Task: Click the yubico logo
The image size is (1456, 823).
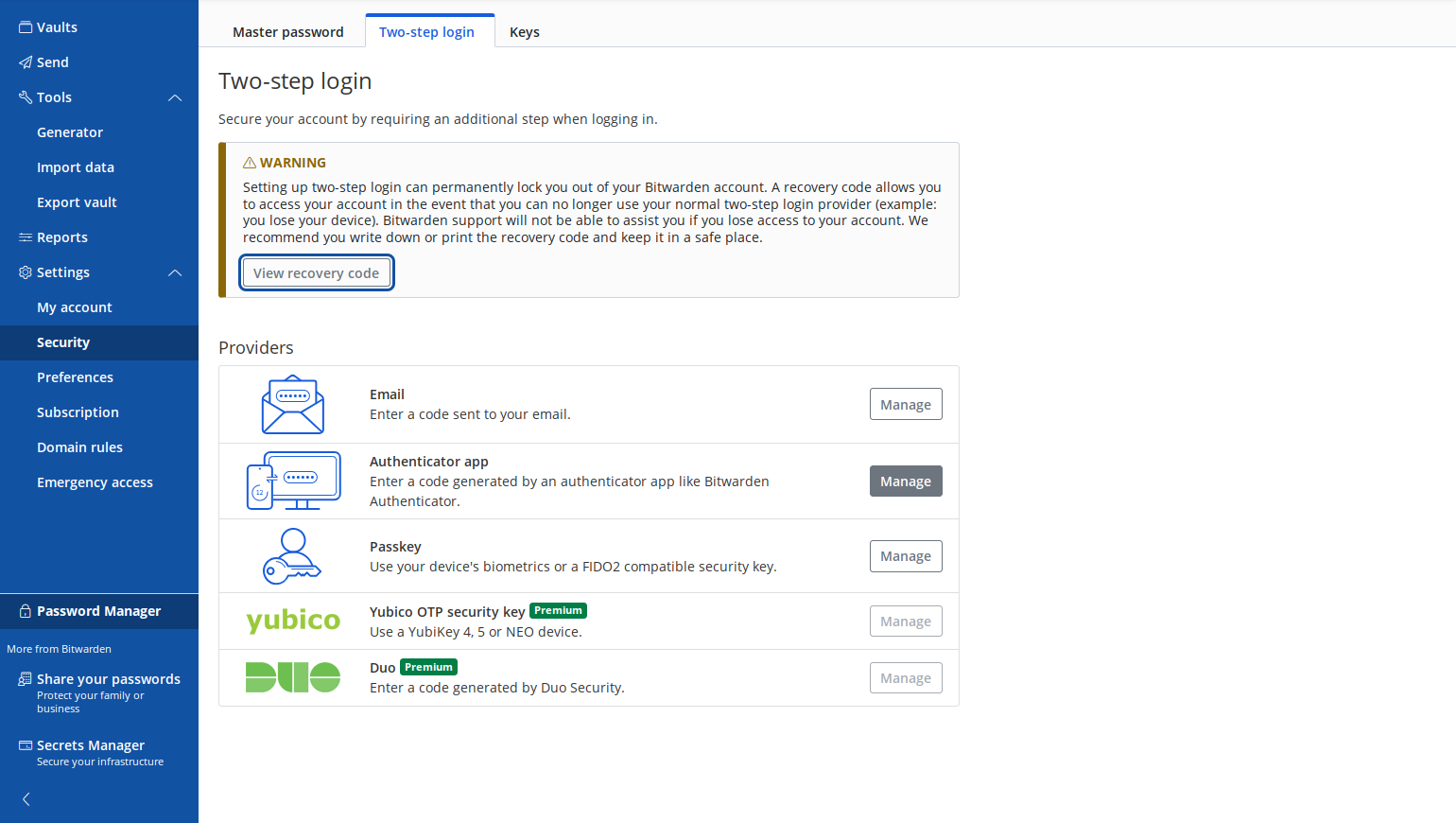Action: click(x=293, y=621)
